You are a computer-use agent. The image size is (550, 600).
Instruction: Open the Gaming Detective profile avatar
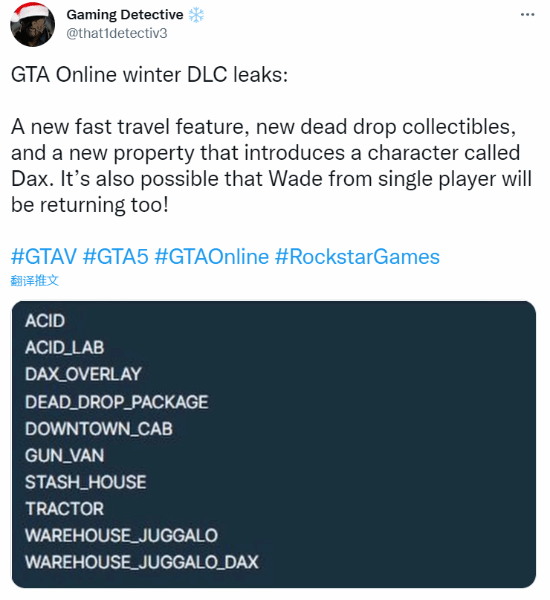[x=33, y=24]
